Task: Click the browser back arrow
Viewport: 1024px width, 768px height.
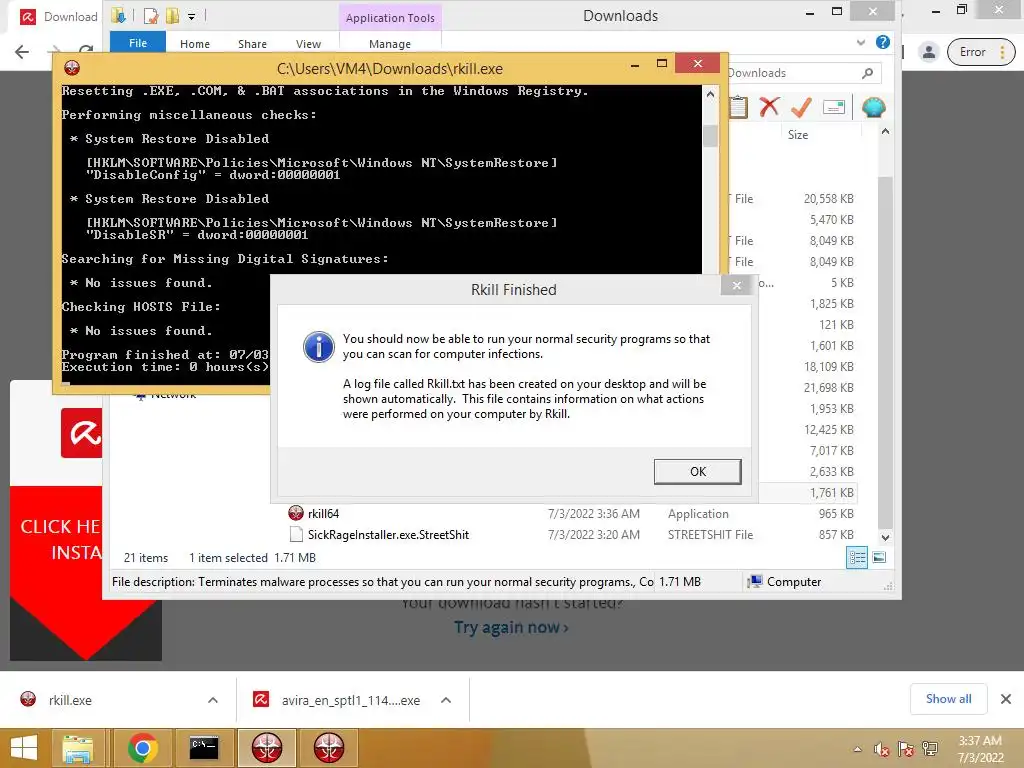Action: click(22, 52)
